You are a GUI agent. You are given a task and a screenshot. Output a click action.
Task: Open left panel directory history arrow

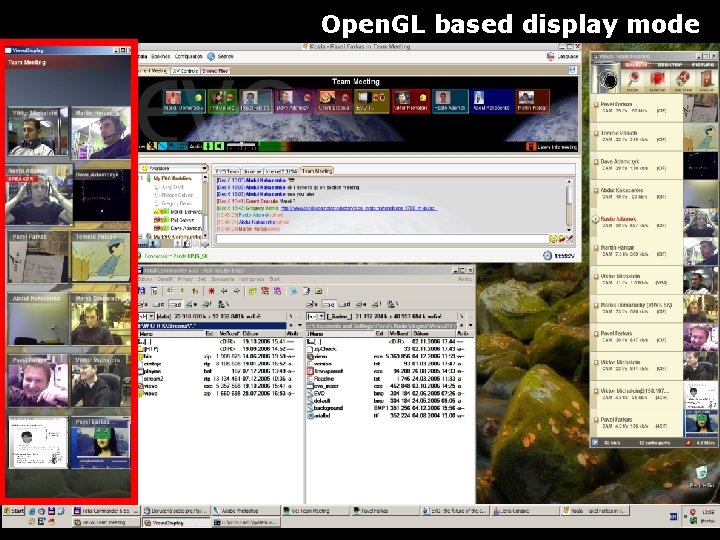pyautogui.click(x=300, y=325)
